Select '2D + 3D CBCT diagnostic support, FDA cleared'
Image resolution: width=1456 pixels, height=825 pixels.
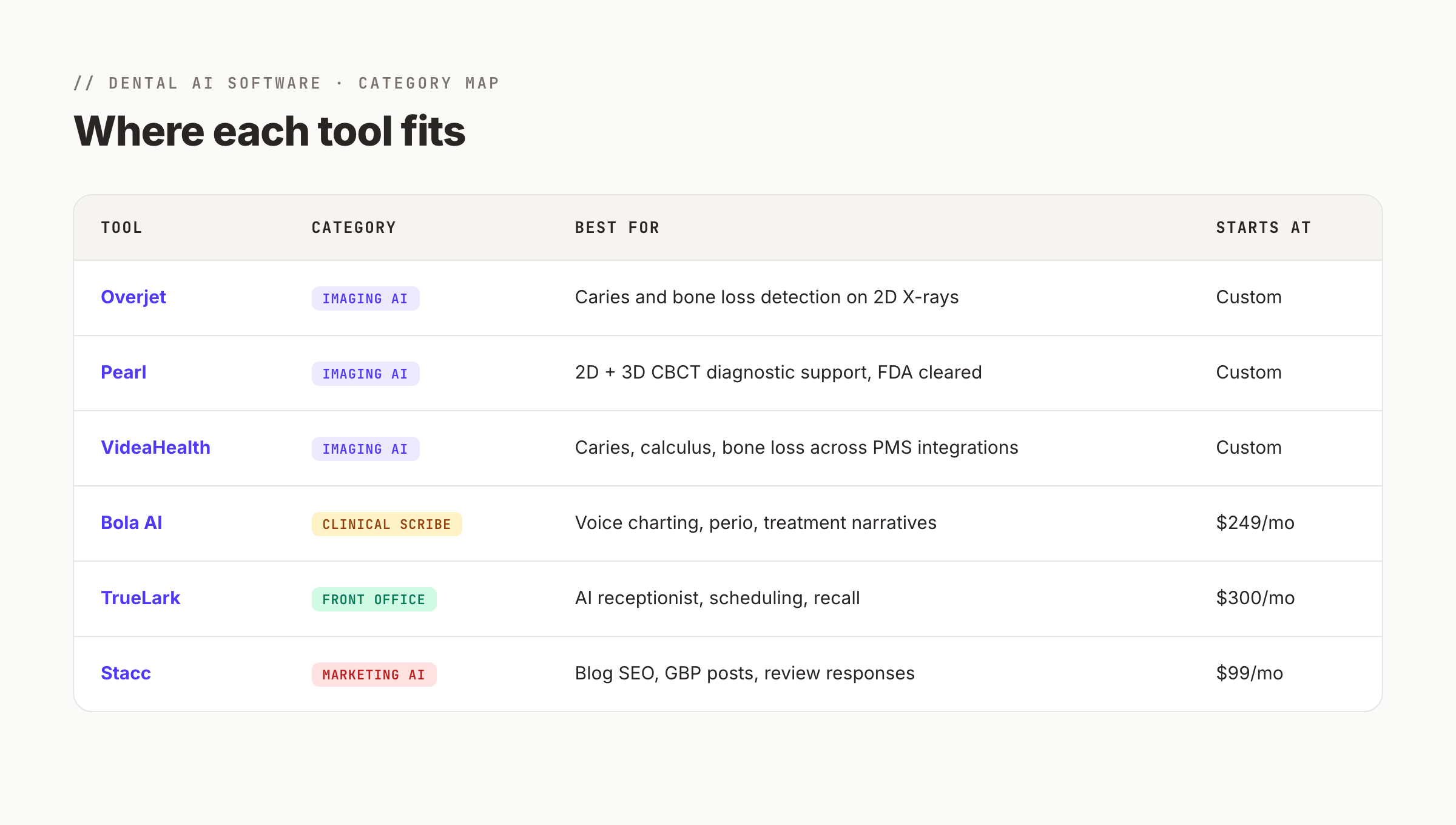pyautogui.click(x=778, y=372)
